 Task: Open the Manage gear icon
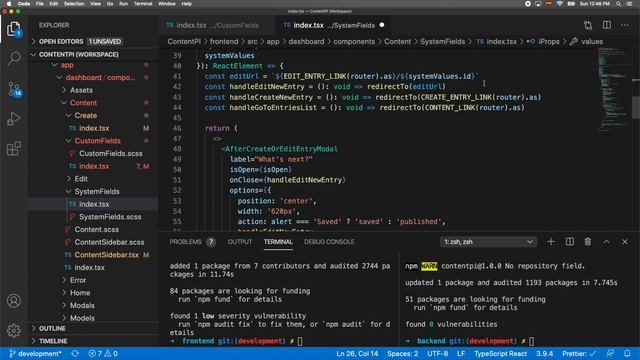click(14, 330)
